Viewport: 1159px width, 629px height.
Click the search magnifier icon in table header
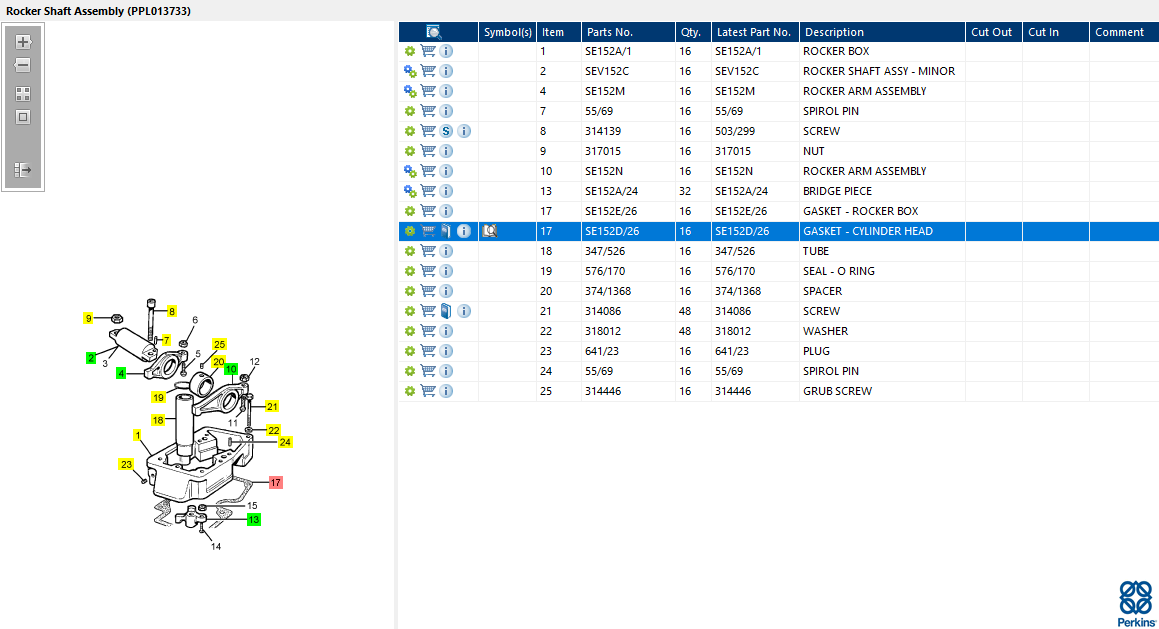(434, 32)
